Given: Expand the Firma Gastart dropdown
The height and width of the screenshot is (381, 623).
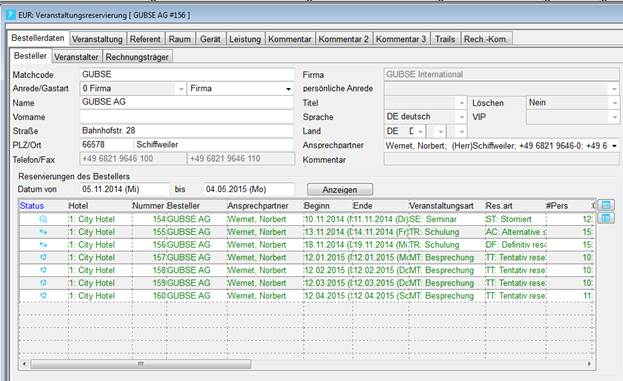Looking at the screenshot, I should (288, 89).
